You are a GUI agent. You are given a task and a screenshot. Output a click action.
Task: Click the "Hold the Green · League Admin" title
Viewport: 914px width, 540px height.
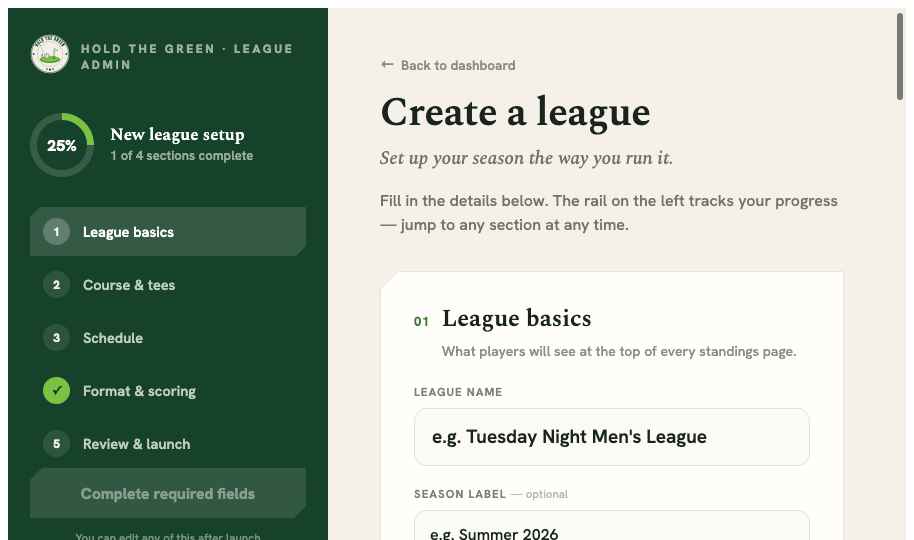tap(187, 57)
